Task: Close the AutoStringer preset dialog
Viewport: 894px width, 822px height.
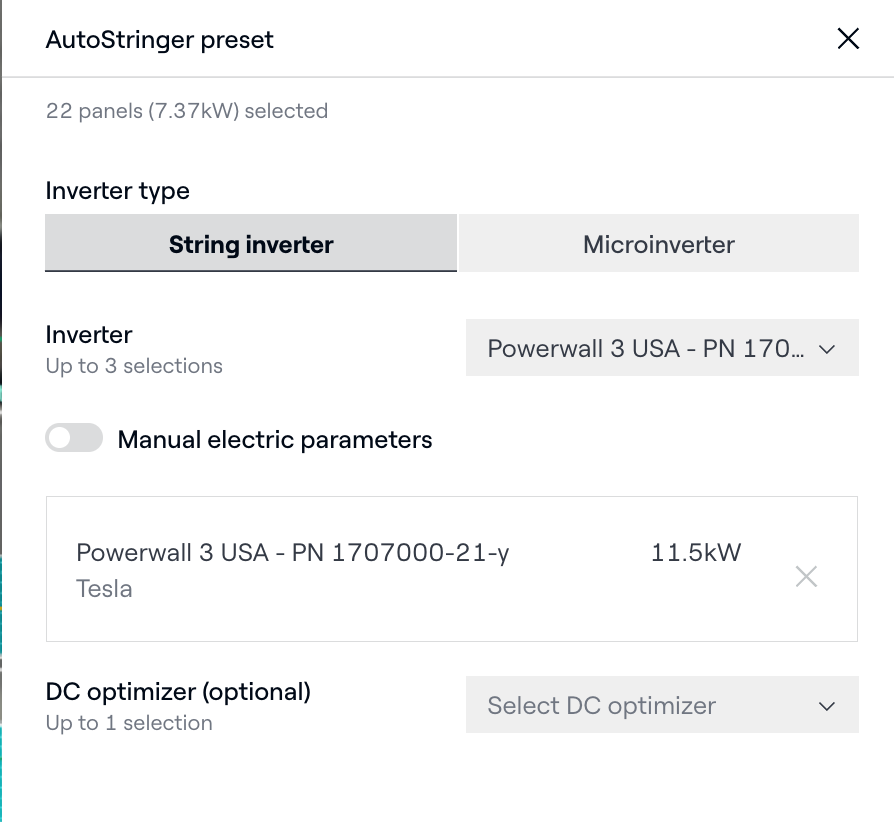Action: coord(848,39)
